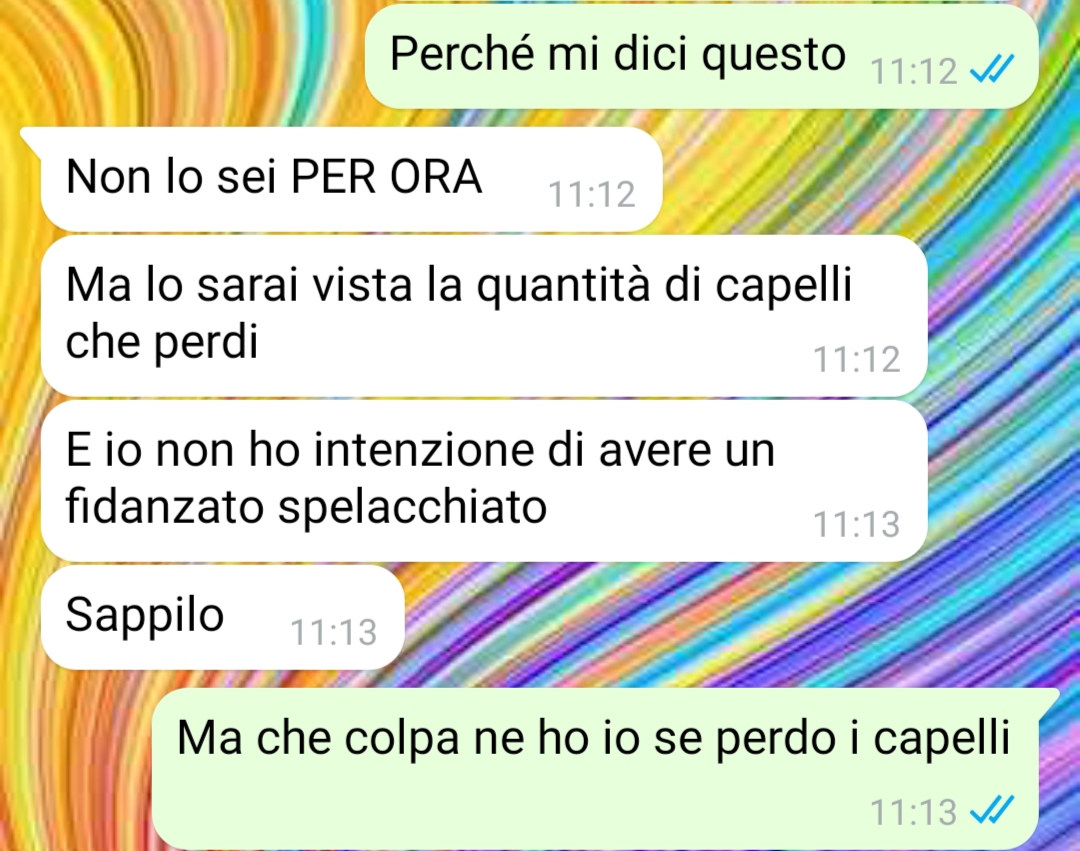Tap the message about 'quantità di capelli che perdi'
The image size is (1080, 851).
point(484,316)
